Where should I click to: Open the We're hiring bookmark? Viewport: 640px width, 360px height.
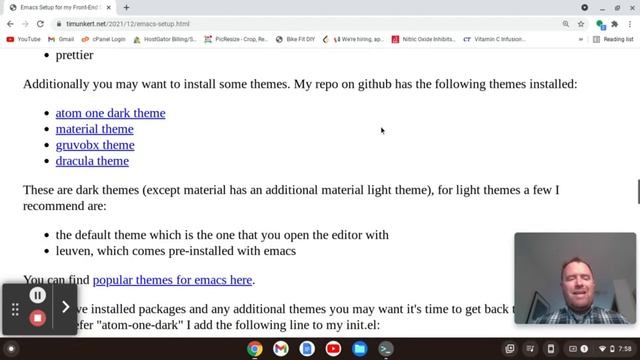(353, 39)
